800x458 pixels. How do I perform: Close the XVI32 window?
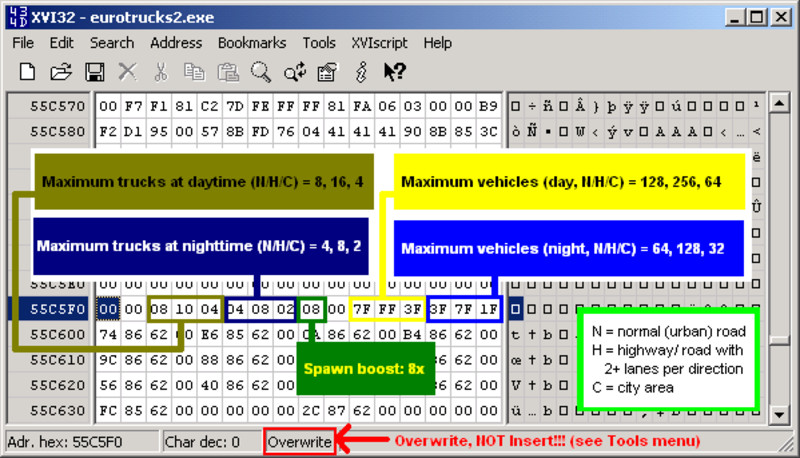[782, 17]
